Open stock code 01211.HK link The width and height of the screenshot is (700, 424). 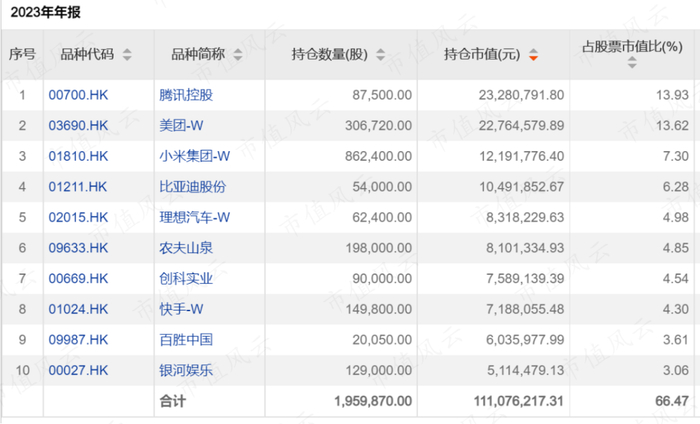[78, 187]
